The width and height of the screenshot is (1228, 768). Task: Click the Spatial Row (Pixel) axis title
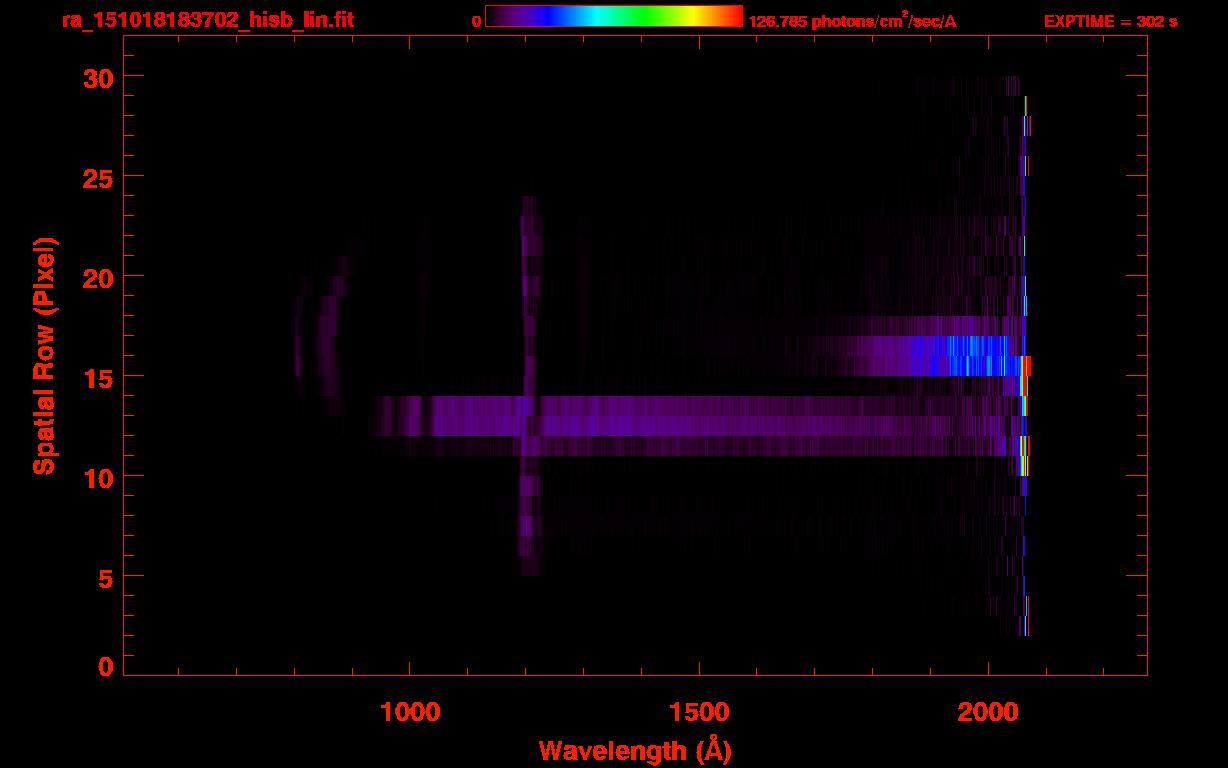pyautogui.click(x=43, y=355)
